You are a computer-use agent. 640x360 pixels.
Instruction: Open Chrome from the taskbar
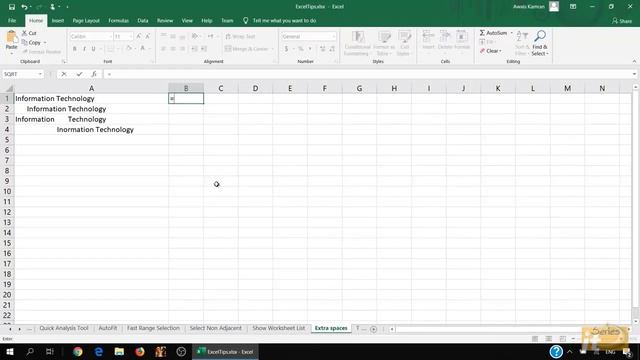[78, 351]
